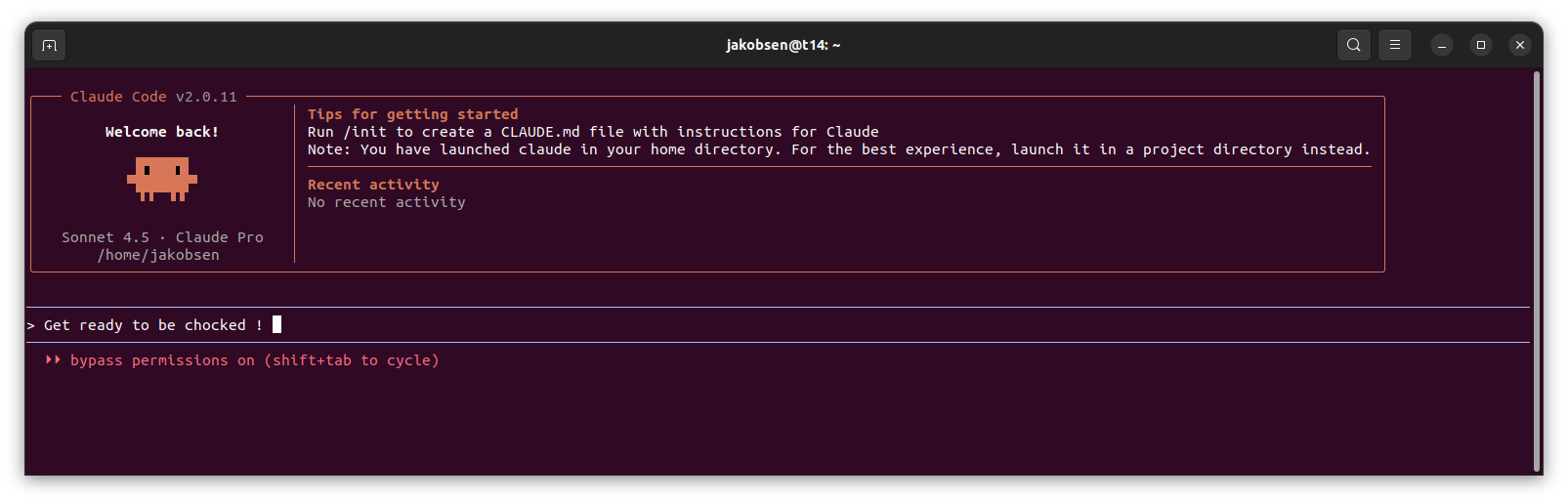Click the /init command text
Viewport: 1568px width, 503px height.
[x=364, y=132]
